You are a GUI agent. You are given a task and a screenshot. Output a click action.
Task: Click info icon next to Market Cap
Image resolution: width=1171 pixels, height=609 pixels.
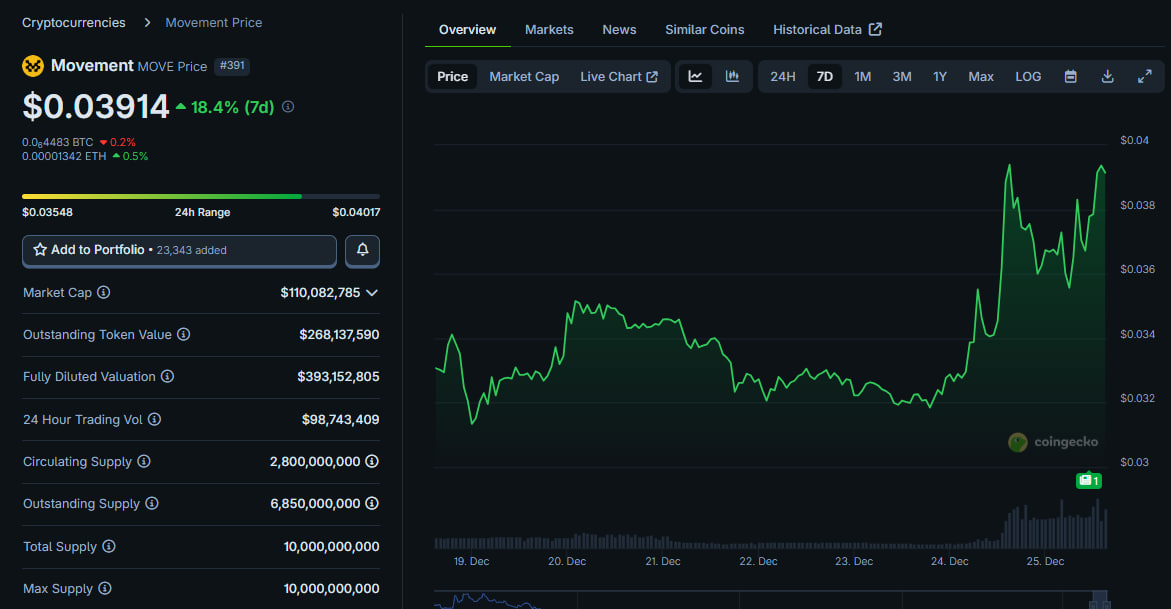[x=104, y=293]
